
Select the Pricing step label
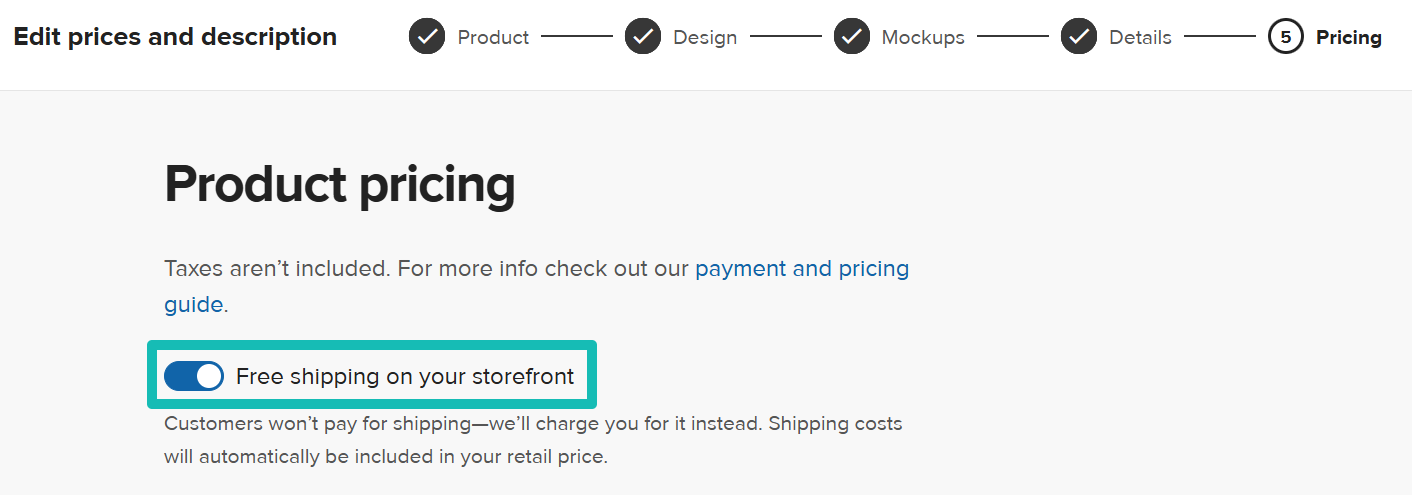click(x=1348, y=37)
